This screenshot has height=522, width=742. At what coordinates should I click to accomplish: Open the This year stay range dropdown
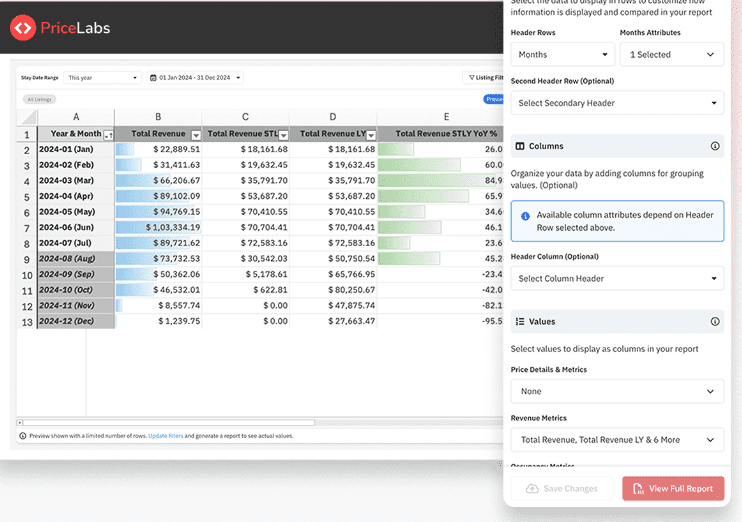coord(102,78)
